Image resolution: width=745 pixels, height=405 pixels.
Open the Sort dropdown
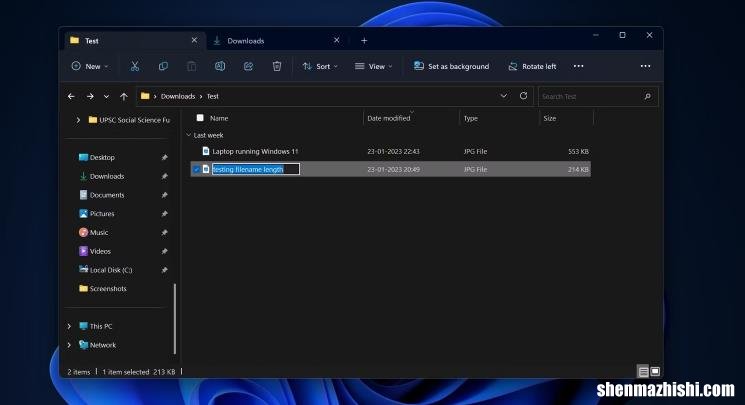(x=320, y=66)
